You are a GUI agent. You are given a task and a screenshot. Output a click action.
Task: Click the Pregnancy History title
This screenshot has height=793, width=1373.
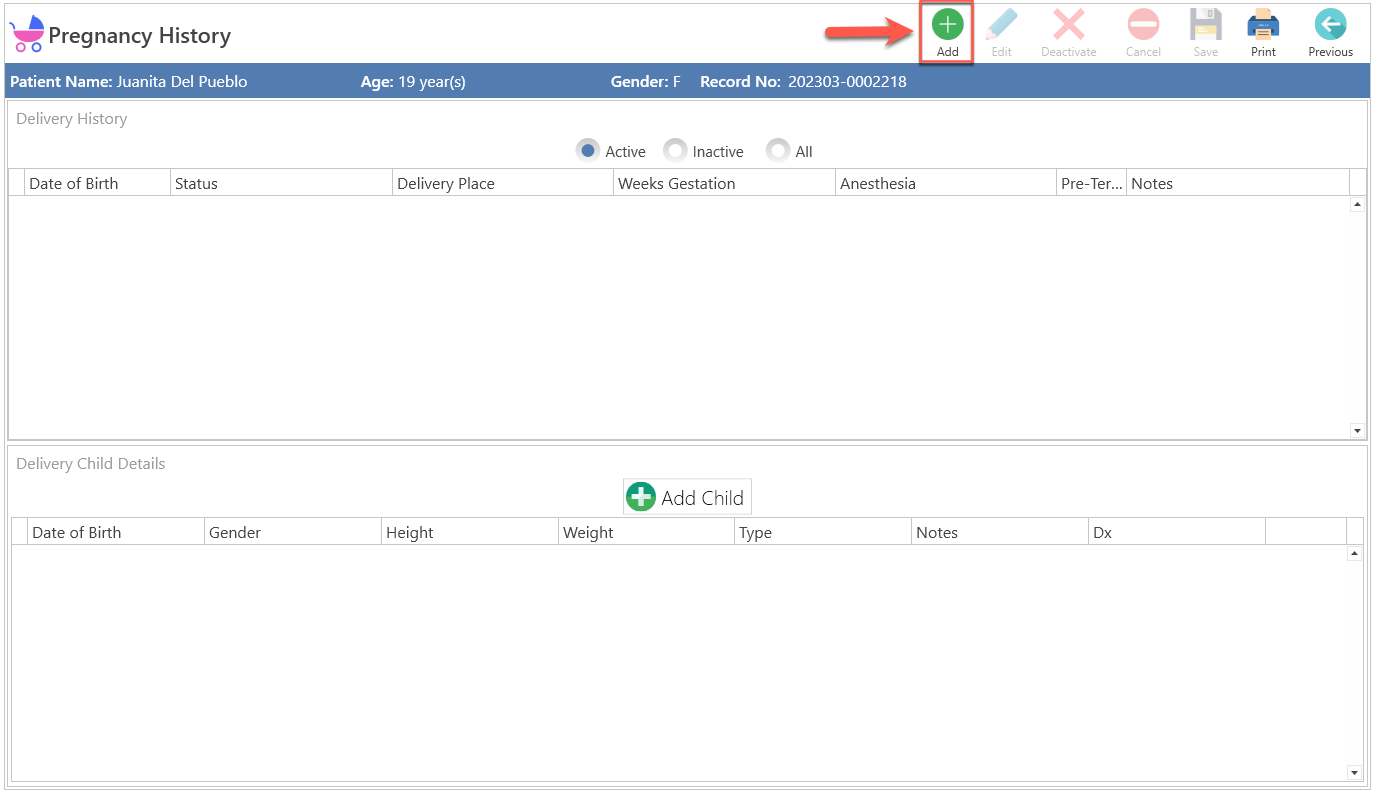pyautogui.click(x=140, y=36)
